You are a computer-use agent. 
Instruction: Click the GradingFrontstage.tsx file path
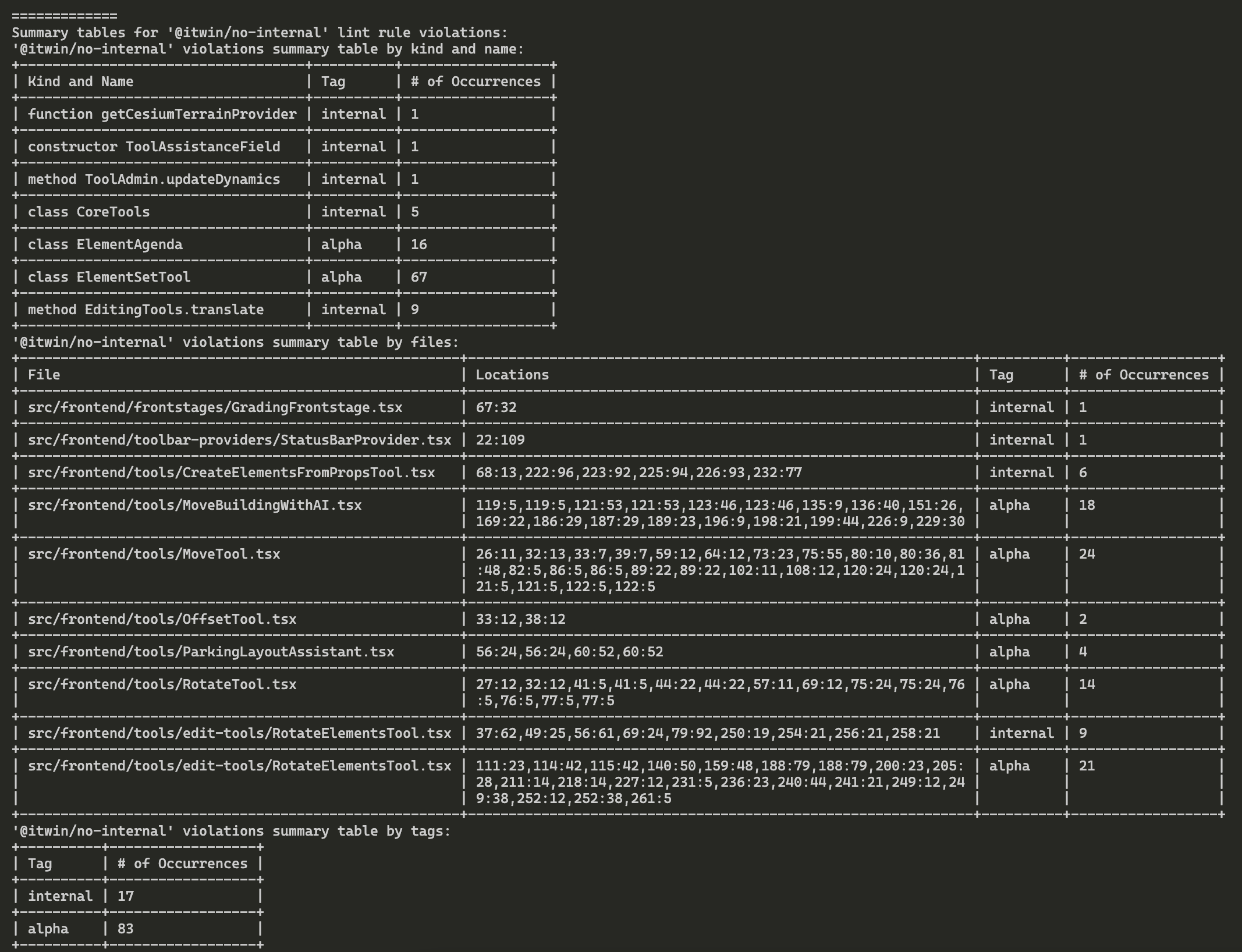point(215,407)
